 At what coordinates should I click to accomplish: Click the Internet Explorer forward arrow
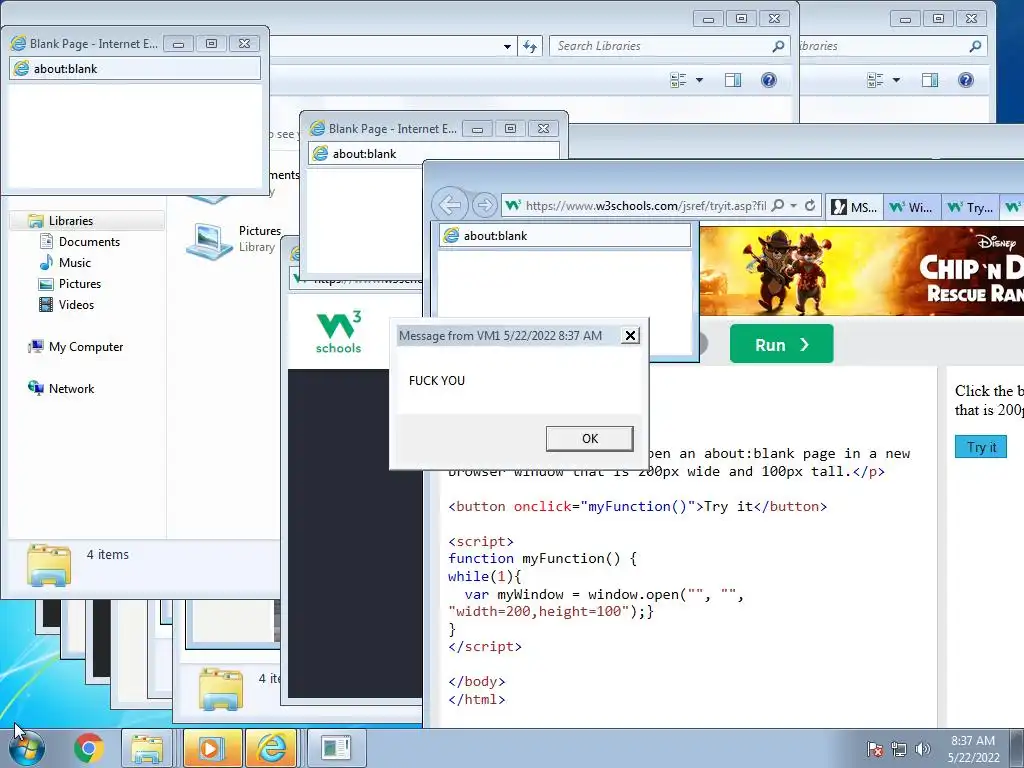coord(484,205)
